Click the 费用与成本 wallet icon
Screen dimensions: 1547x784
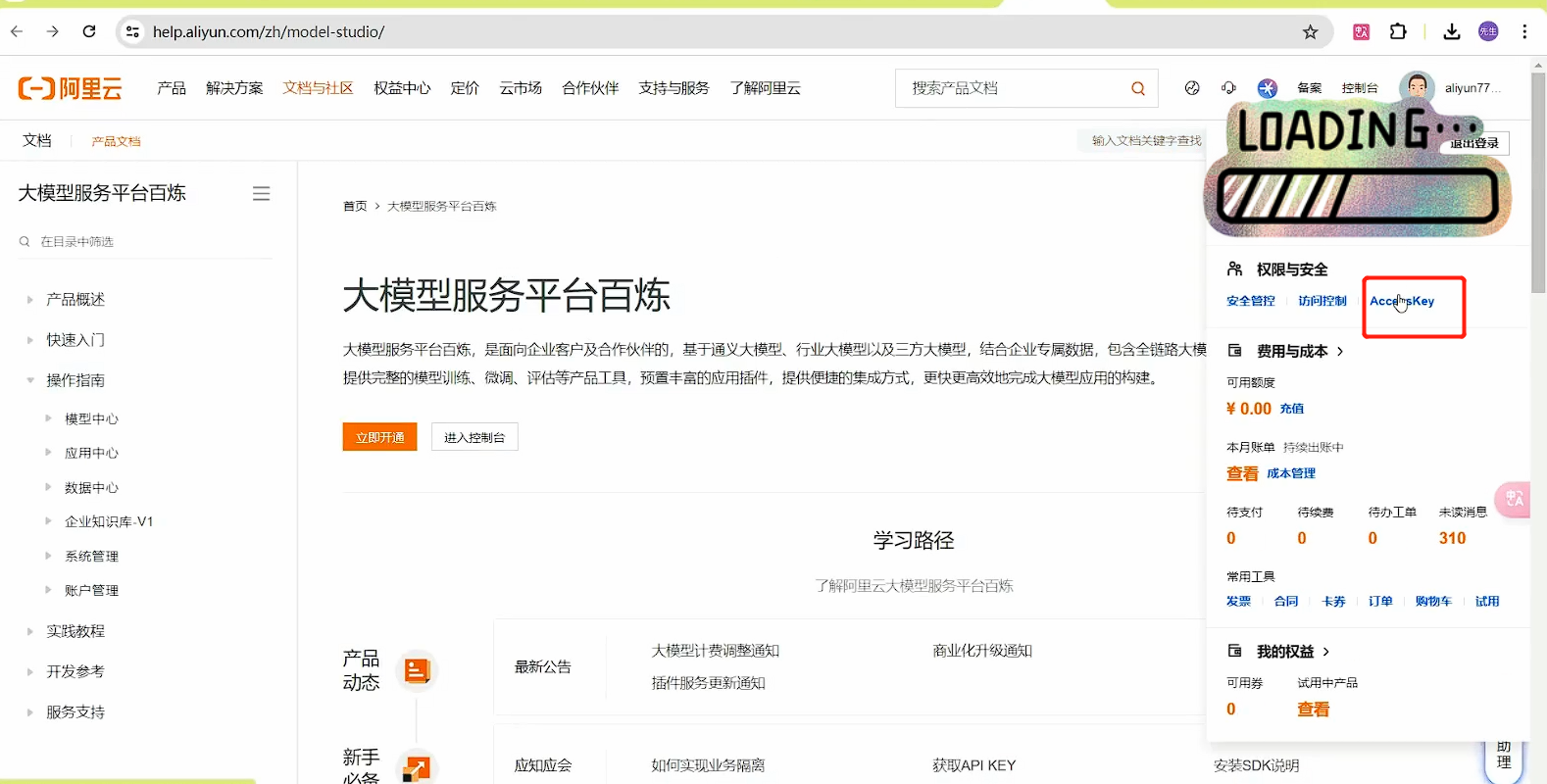pos(1235,351)
